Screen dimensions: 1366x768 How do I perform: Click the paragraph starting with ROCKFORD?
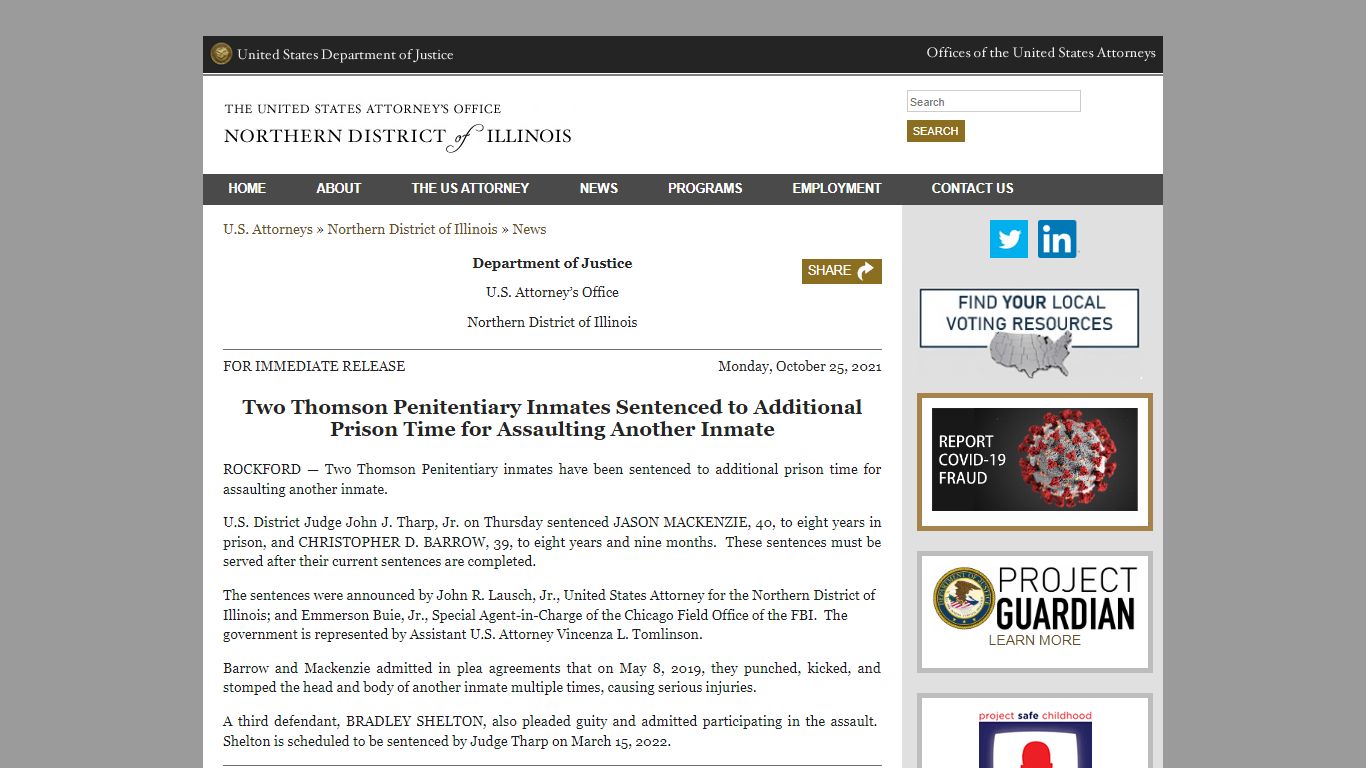(552, 479)
